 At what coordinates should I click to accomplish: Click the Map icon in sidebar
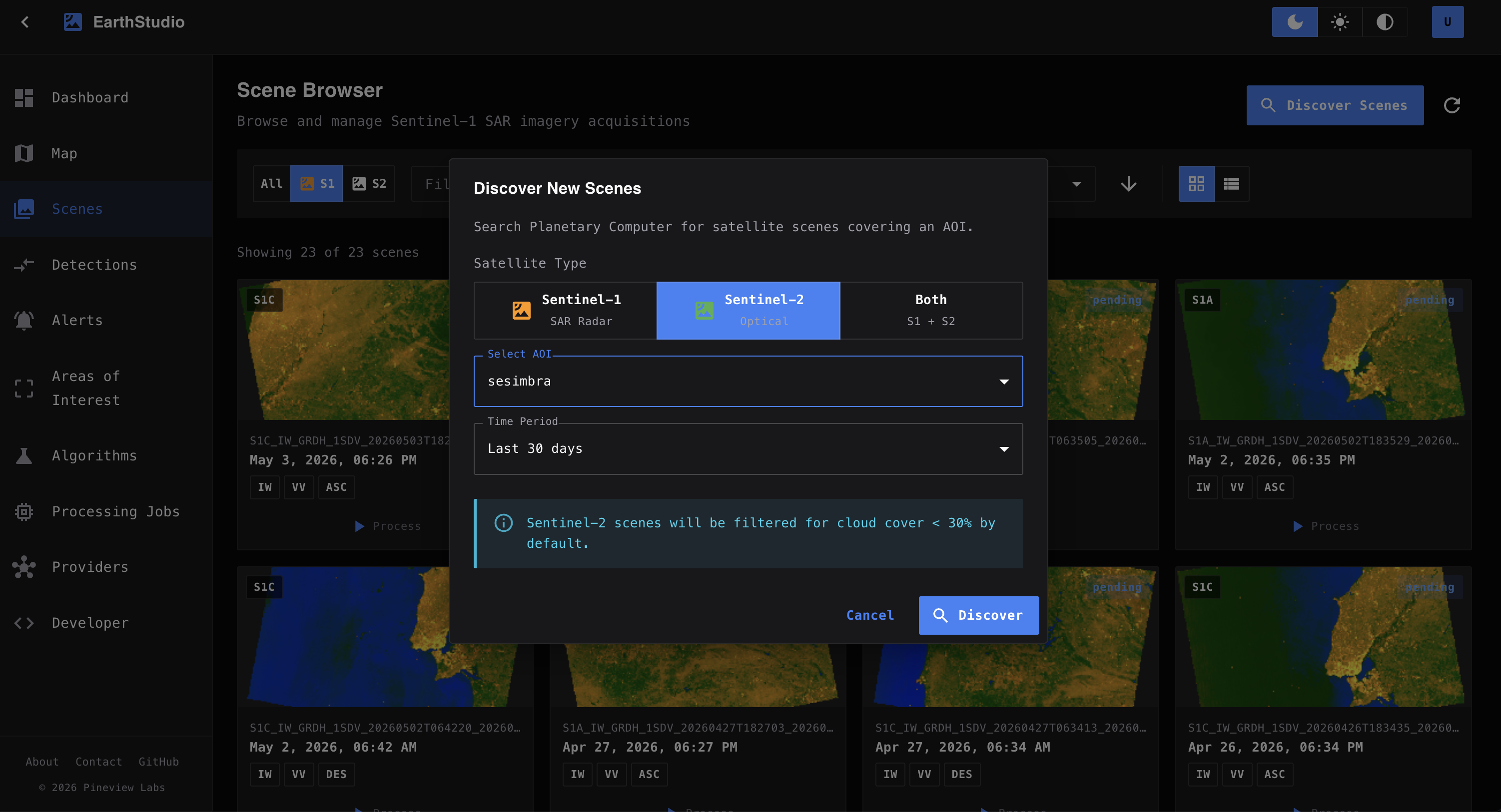(24, 153)
